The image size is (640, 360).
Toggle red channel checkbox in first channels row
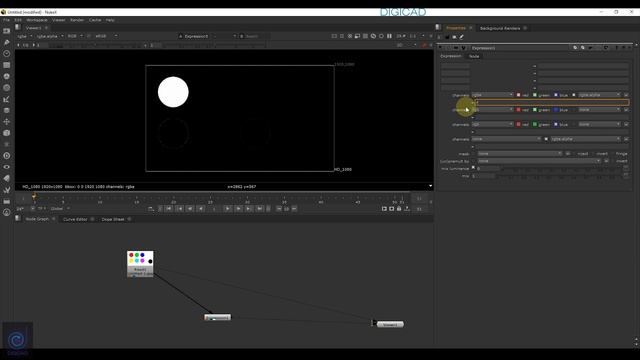pos(518,95)
